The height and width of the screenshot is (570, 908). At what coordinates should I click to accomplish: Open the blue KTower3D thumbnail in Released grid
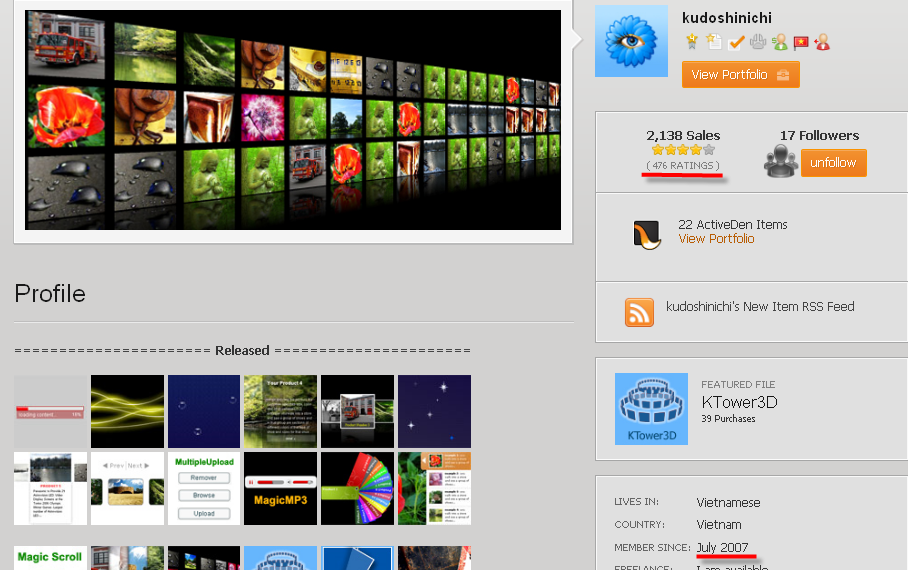pos(280,557)
